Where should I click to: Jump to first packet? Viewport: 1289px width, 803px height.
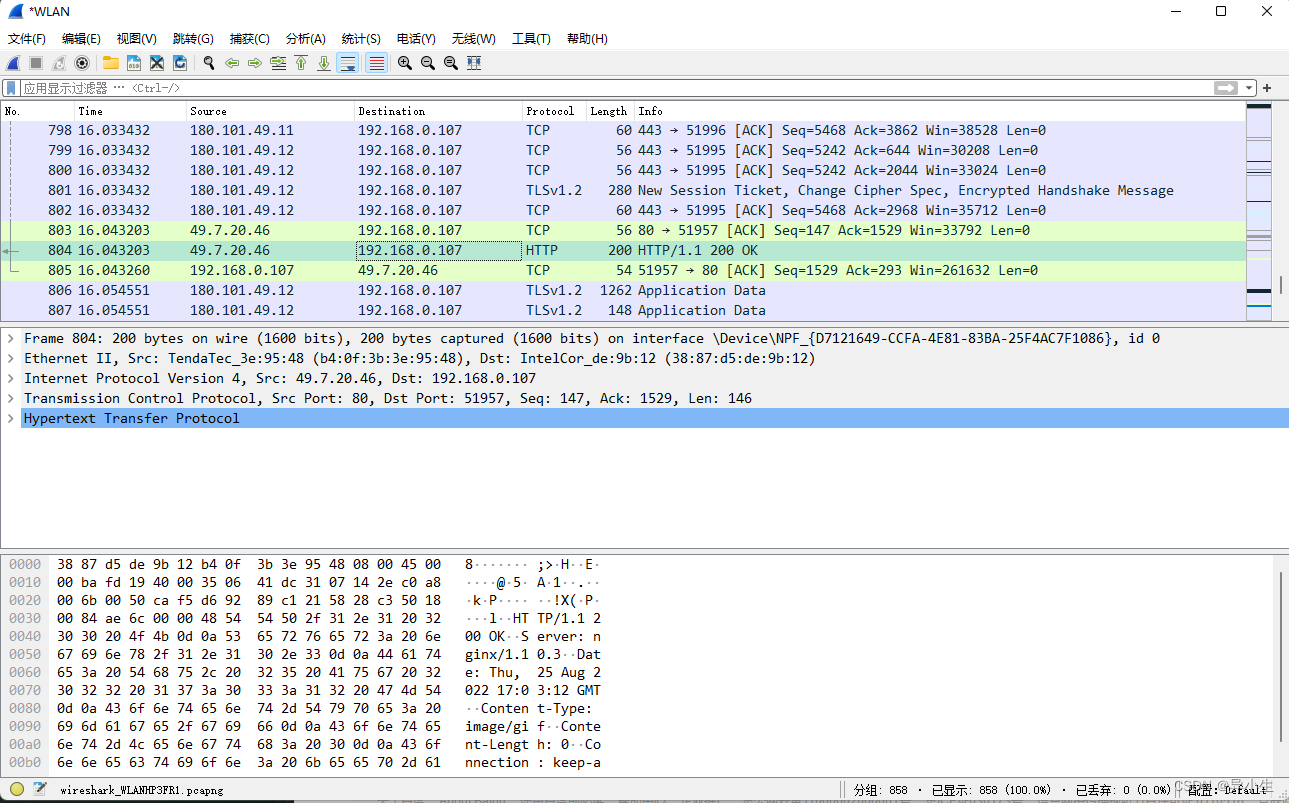301,63
